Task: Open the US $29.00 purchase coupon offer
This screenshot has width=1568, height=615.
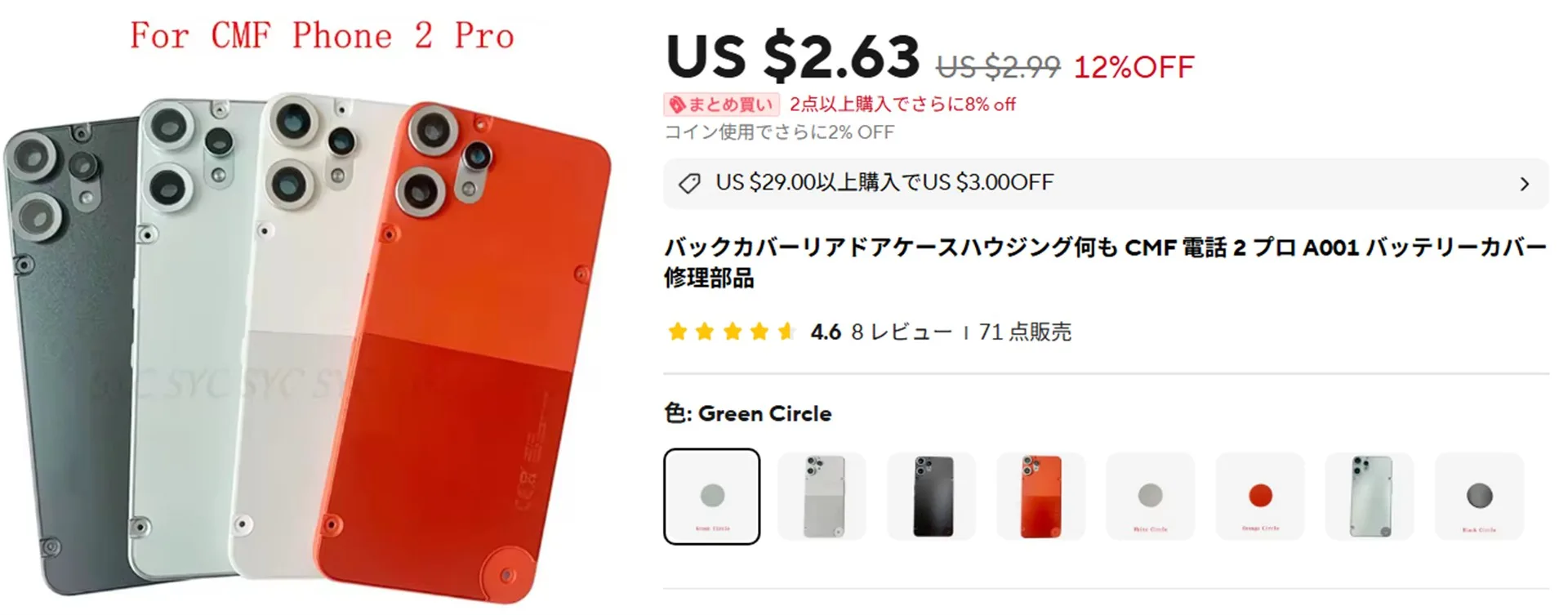Action: click(x=1106, y=183)
